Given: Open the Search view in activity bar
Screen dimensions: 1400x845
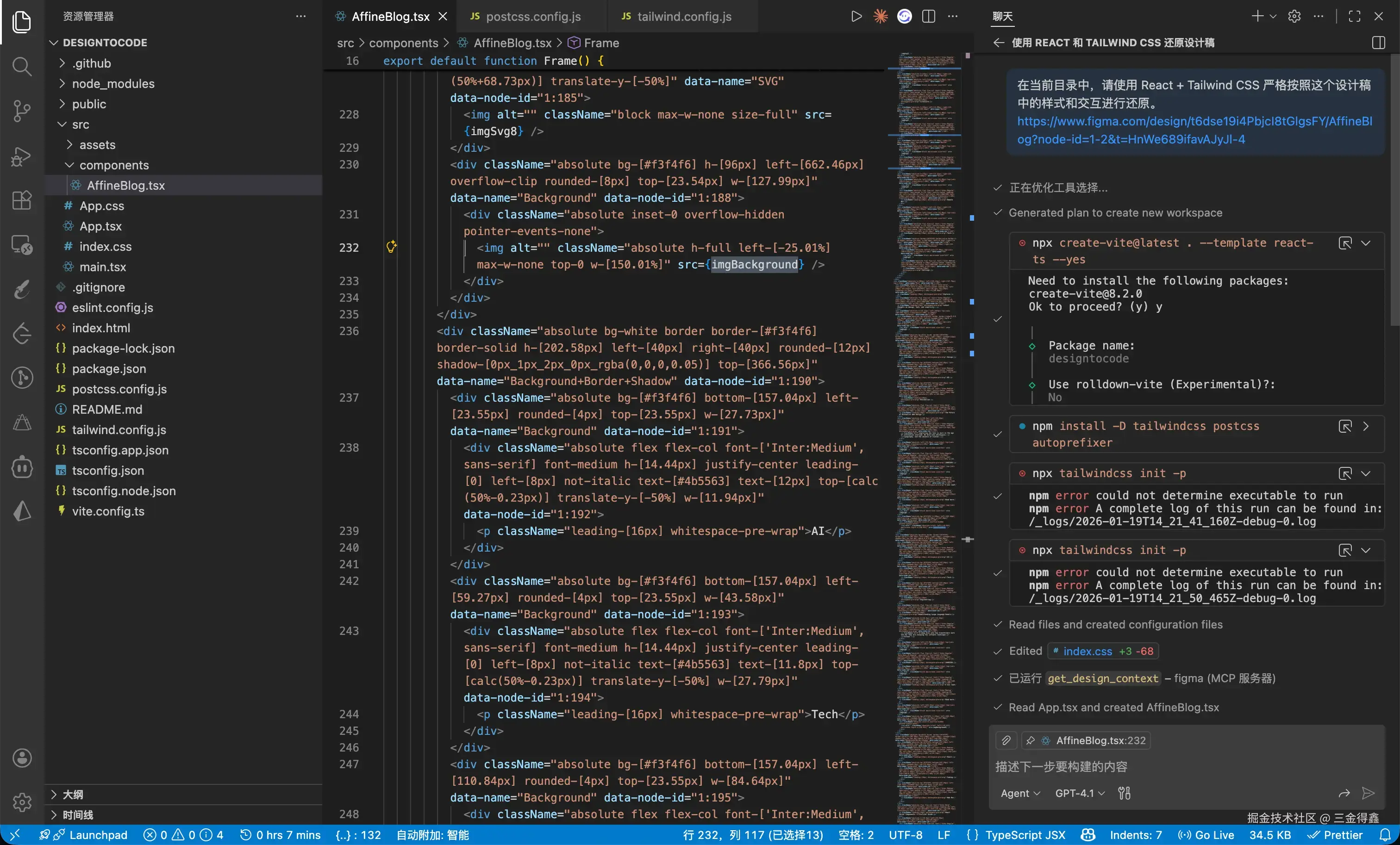Looking at the screenshot, I should click(22, 67).
